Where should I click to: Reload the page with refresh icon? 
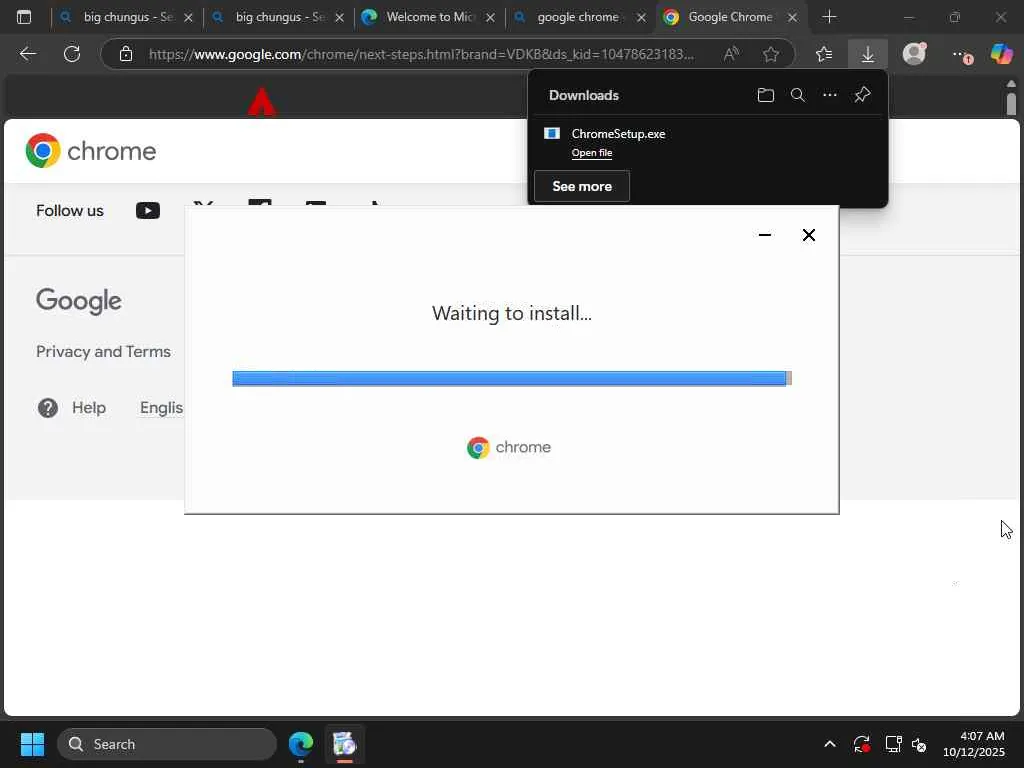(x=72, y=54)
